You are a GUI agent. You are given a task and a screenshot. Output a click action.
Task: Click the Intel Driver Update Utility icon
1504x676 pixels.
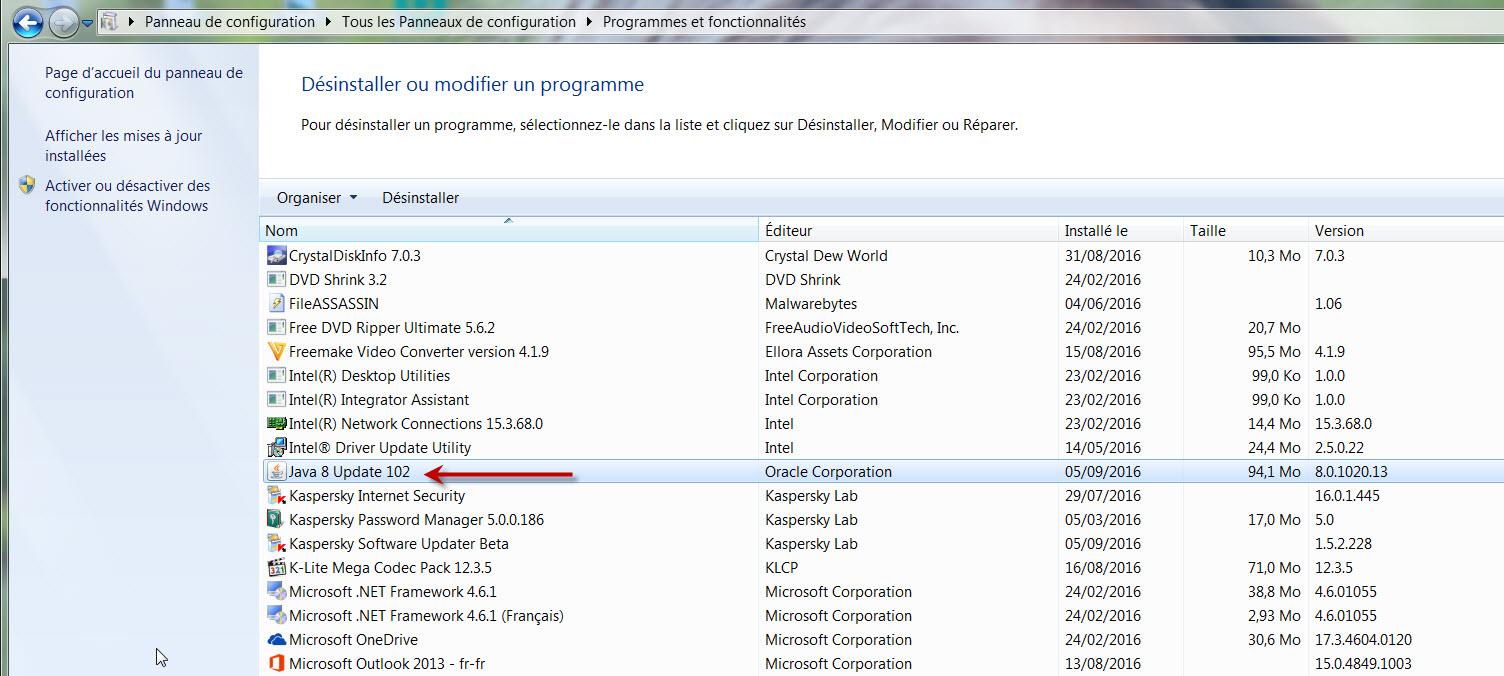pos(277,447)
